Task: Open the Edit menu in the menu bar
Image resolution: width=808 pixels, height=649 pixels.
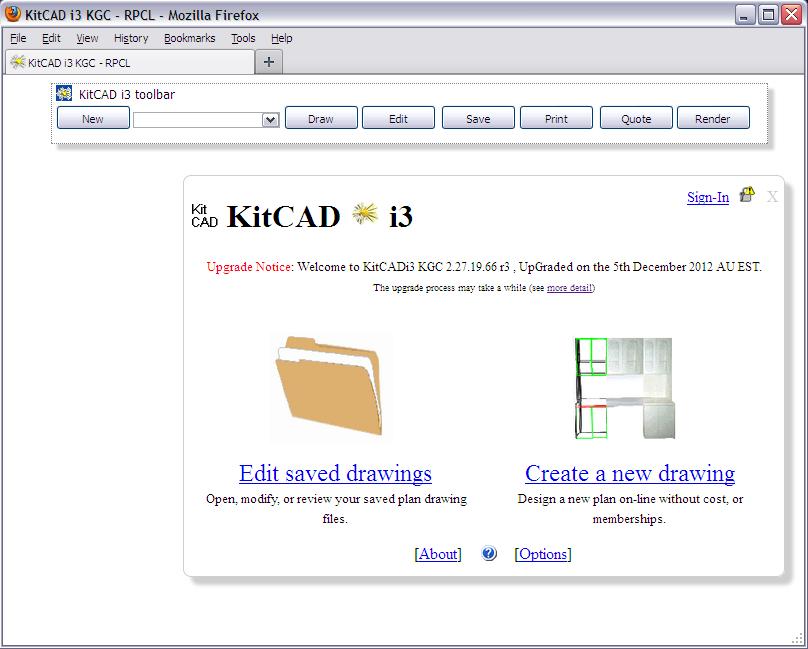Action: (51, 38)
